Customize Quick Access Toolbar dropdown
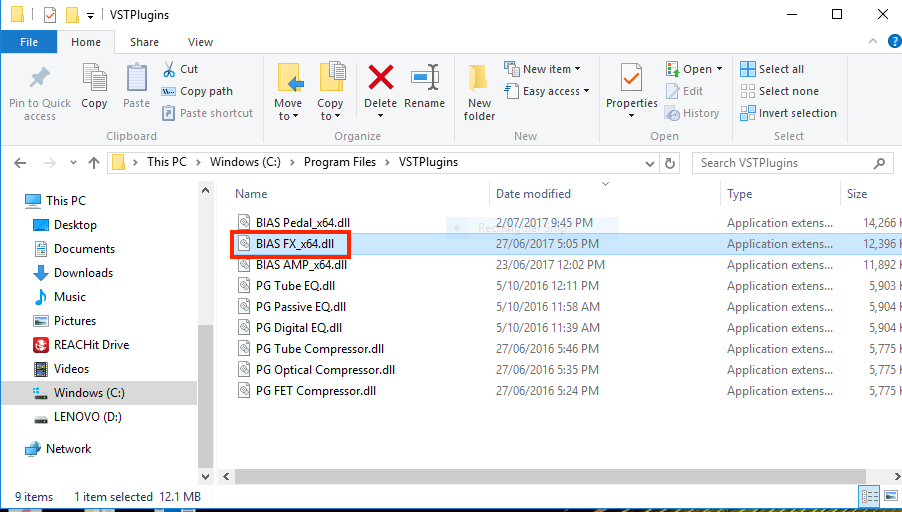 (x=90, y=16)
